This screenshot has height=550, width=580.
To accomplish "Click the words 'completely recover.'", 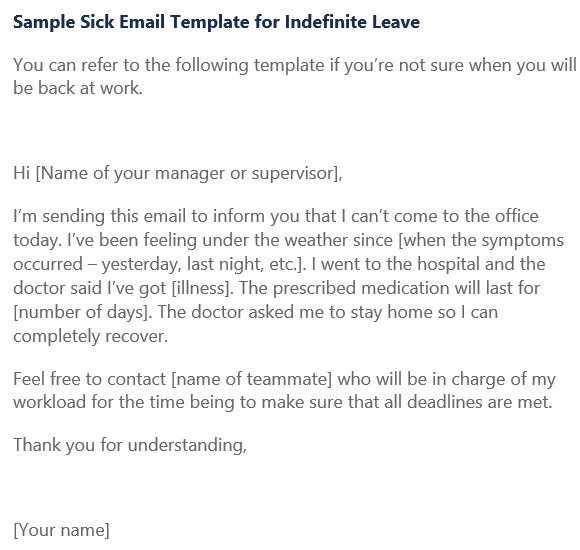I will tap(91, 337).
